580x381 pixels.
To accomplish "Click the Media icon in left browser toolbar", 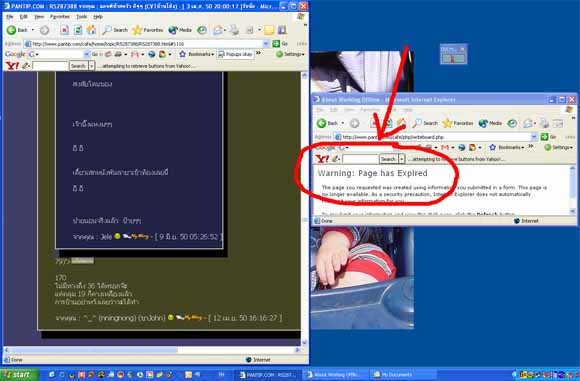I will pos(180,30).
